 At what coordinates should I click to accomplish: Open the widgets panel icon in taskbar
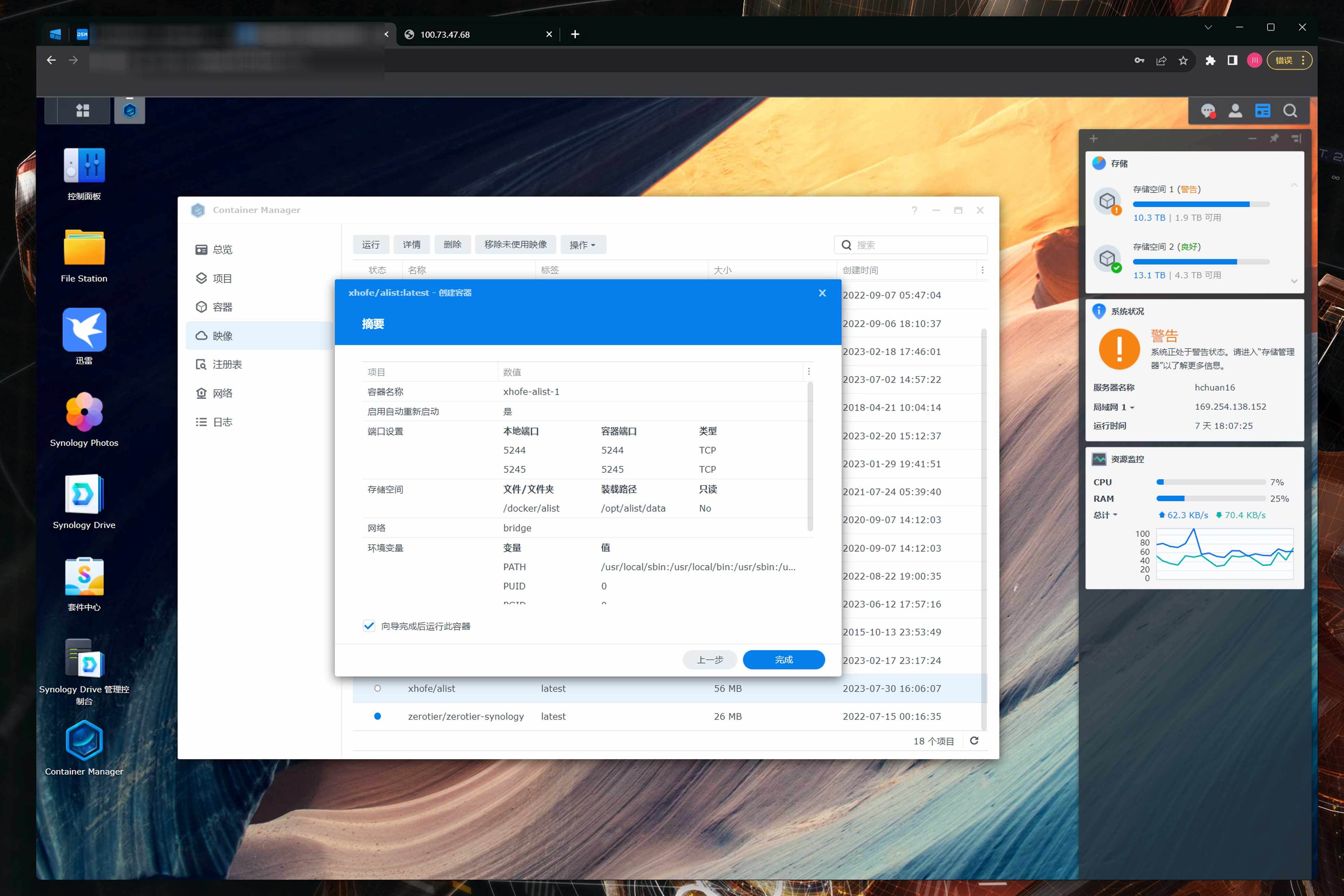point(1262,111)
